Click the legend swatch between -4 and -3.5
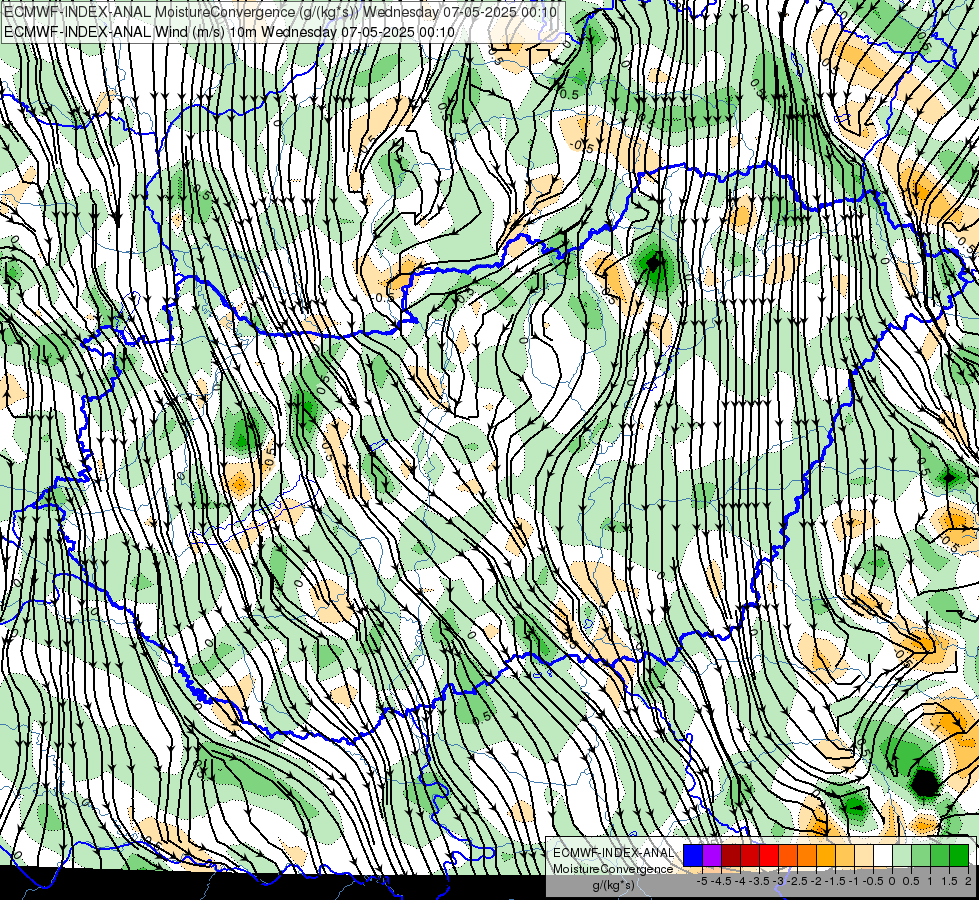 750,855
